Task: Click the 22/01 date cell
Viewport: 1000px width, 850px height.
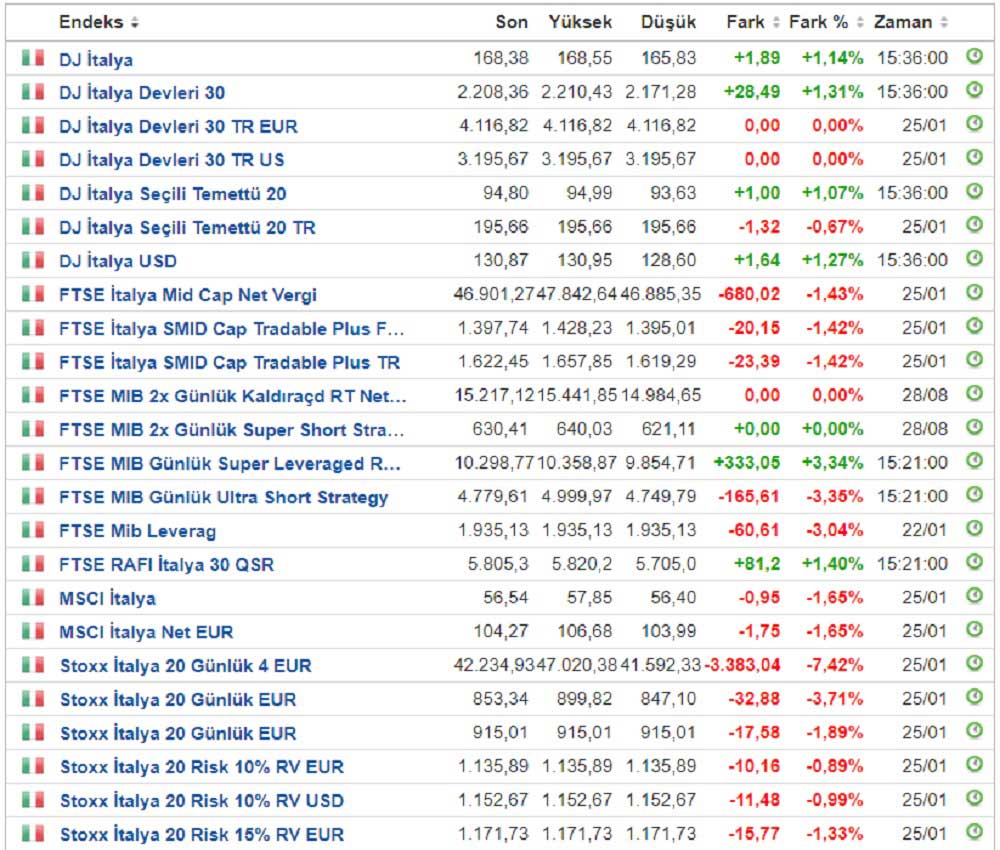Action: point(925,531)
